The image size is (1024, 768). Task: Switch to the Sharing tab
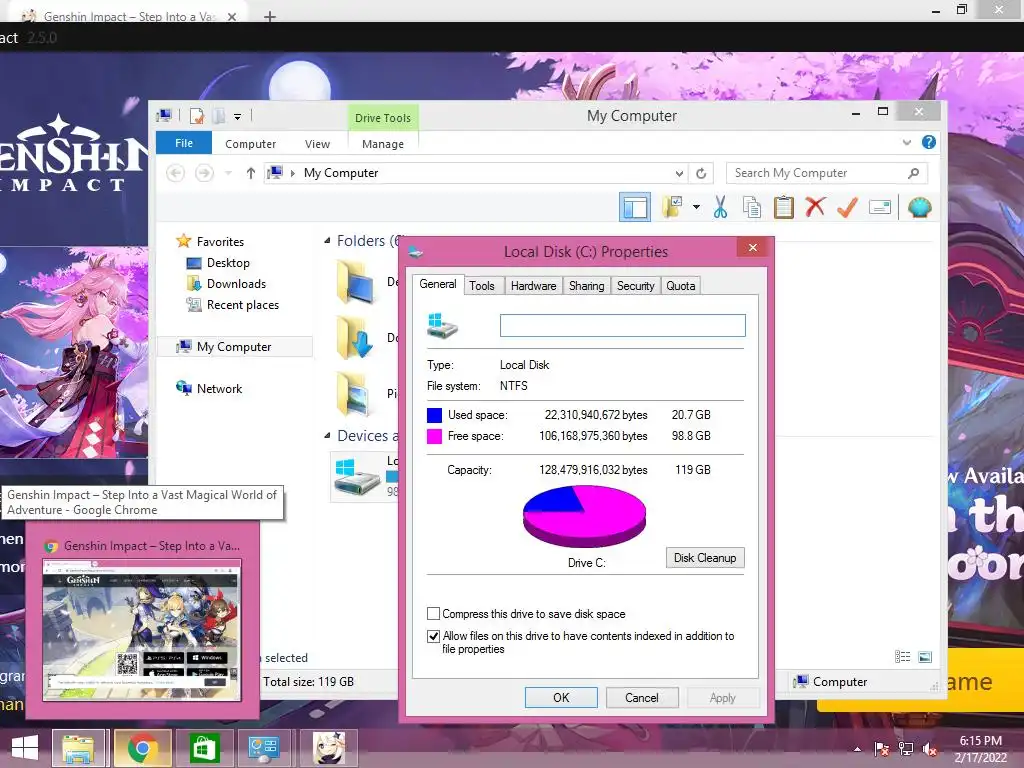click(586, 286)
